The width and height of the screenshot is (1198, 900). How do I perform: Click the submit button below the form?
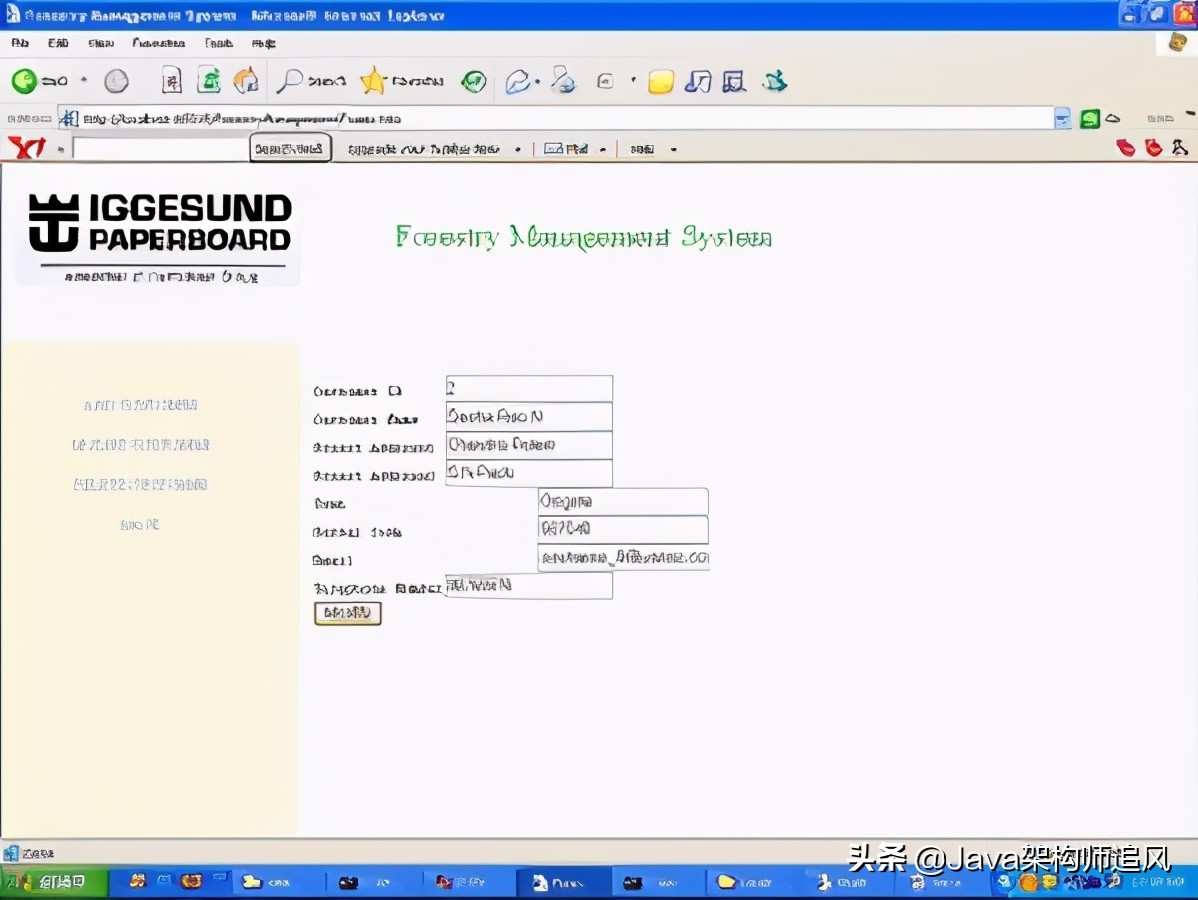pos(347,613)
